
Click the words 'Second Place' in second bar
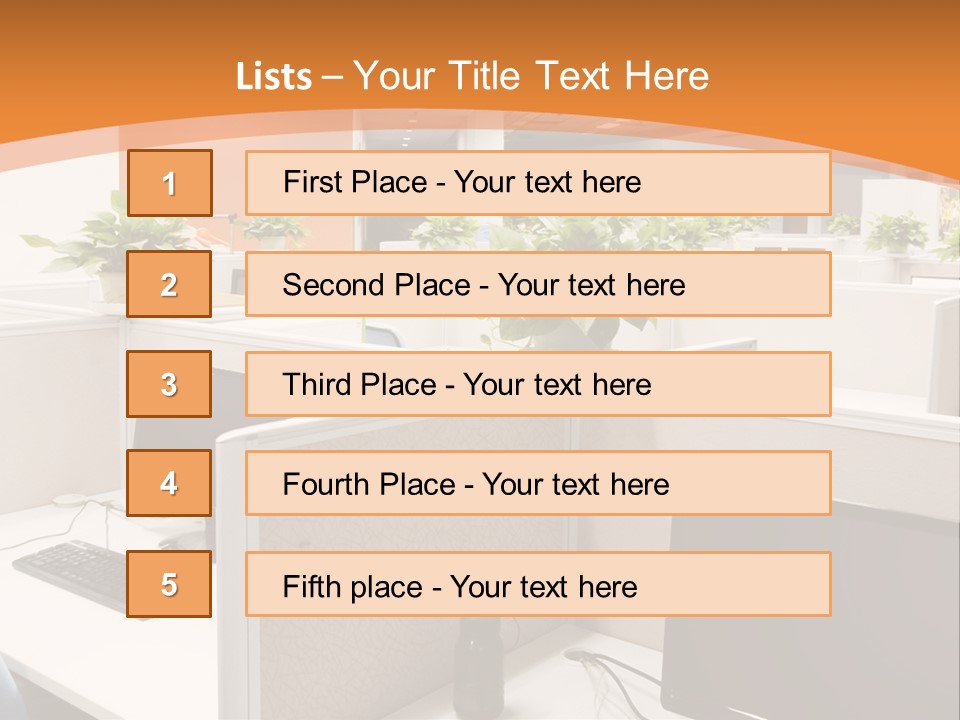coord(377,285)
